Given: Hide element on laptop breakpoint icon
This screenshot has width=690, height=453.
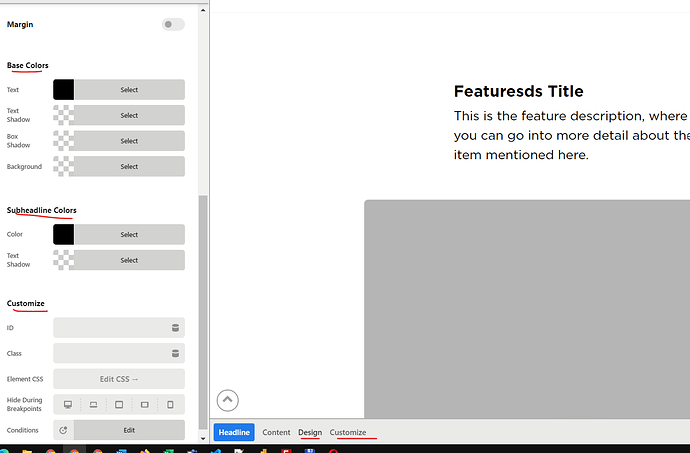Looking at the screenshot, I should pos(94,405).
